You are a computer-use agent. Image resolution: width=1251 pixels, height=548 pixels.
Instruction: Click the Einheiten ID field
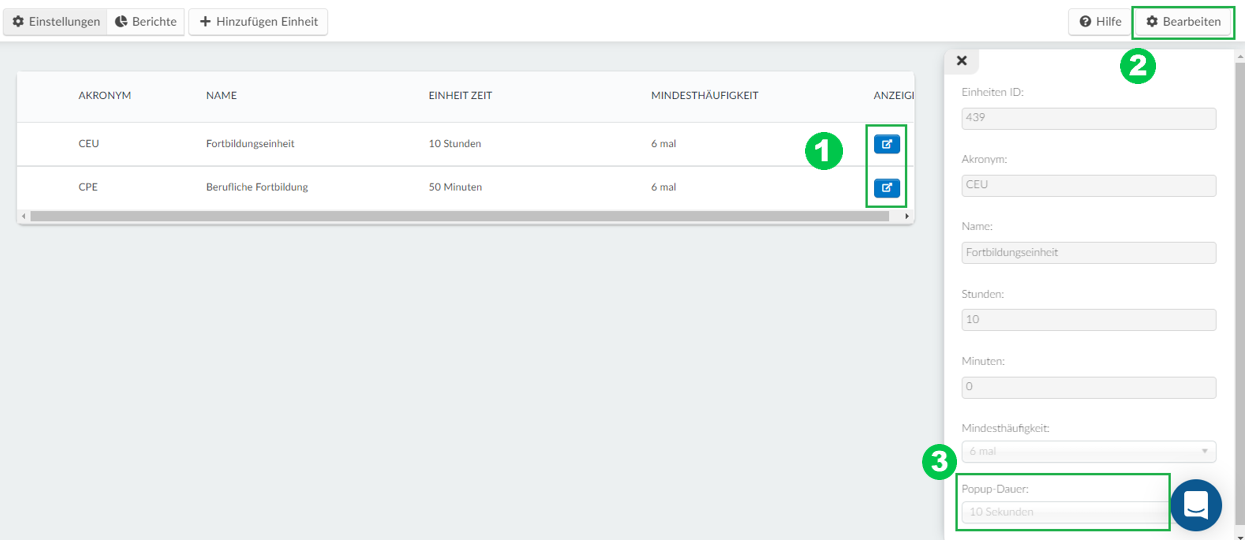point(1088,118)
